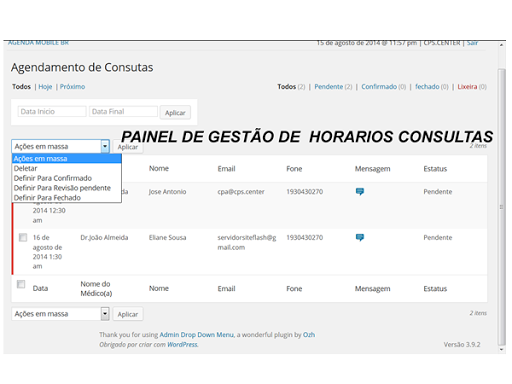Show Próximo appointments filter
512x384 pixels.
[72, 87]
